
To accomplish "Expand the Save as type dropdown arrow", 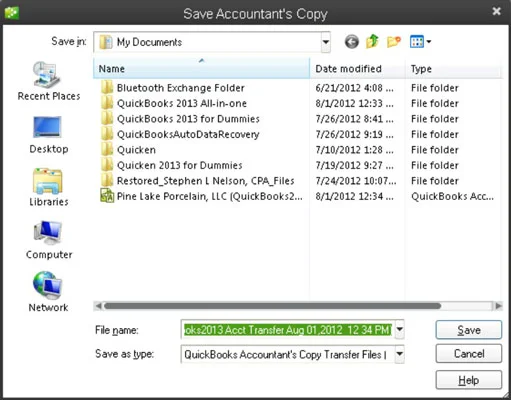I will (x=399, y=354).
